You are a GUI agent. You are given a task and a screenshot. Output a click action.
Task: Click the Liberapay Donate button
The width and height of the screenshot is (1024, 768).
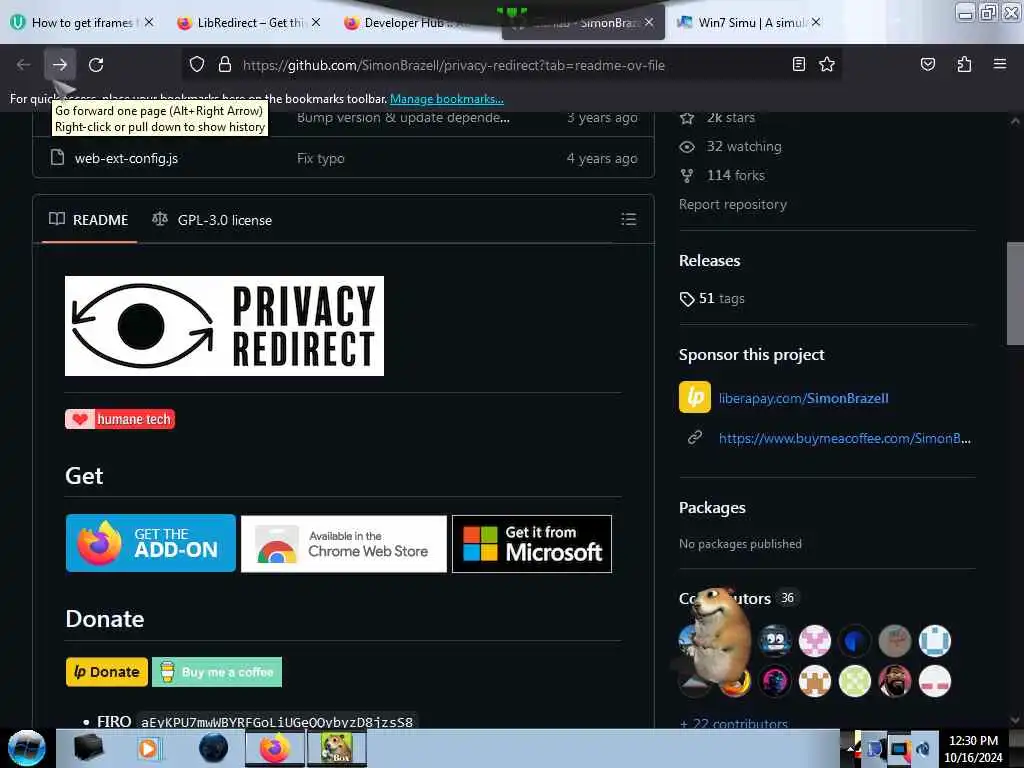coord(106,672)
